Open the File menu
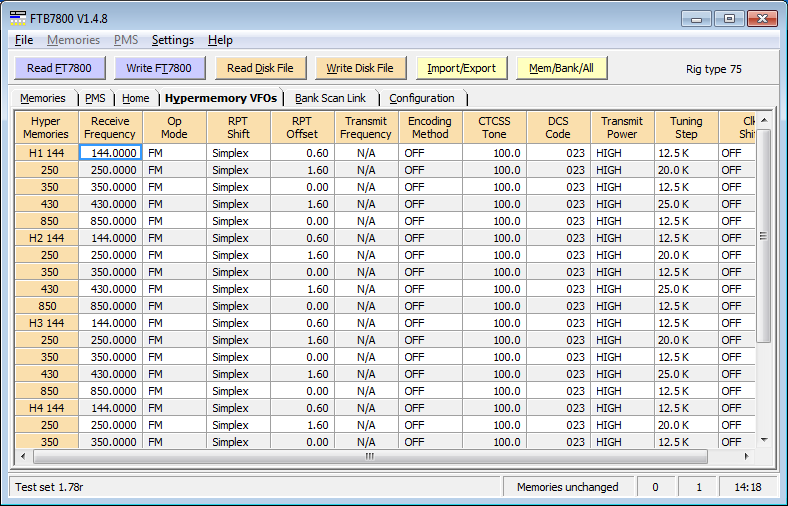Image resolution: width=788 pixels, height=506 pixels. tap(24, 40)
